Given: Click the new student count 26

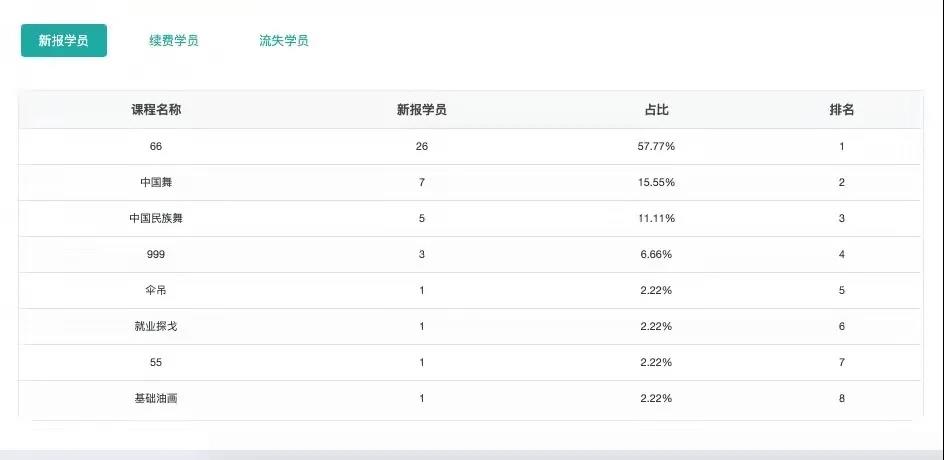Looking at the screenshot, I should click(421, 147).
